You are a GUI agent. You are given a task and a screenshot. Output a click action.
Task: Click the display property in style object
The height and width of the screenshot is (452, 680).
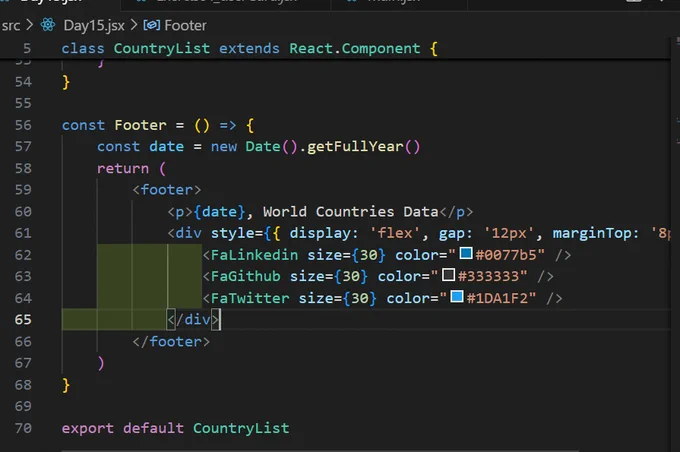point(320,233)
